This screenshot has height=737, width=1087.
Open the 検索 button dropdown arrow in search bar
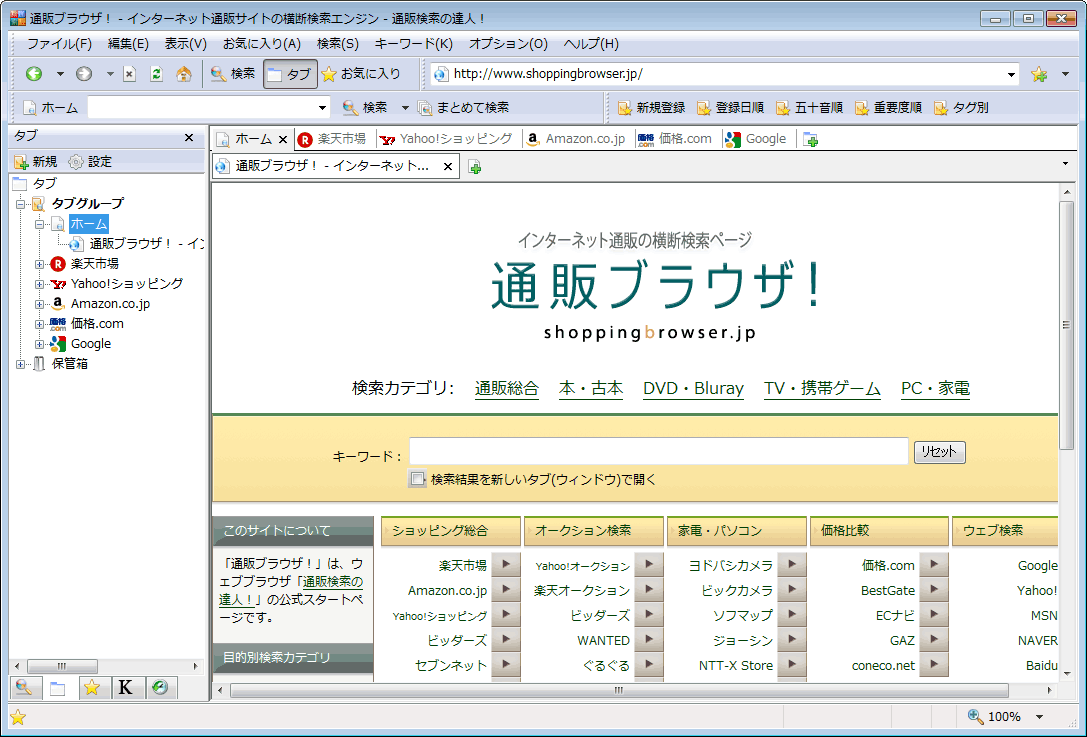[406, 108]
